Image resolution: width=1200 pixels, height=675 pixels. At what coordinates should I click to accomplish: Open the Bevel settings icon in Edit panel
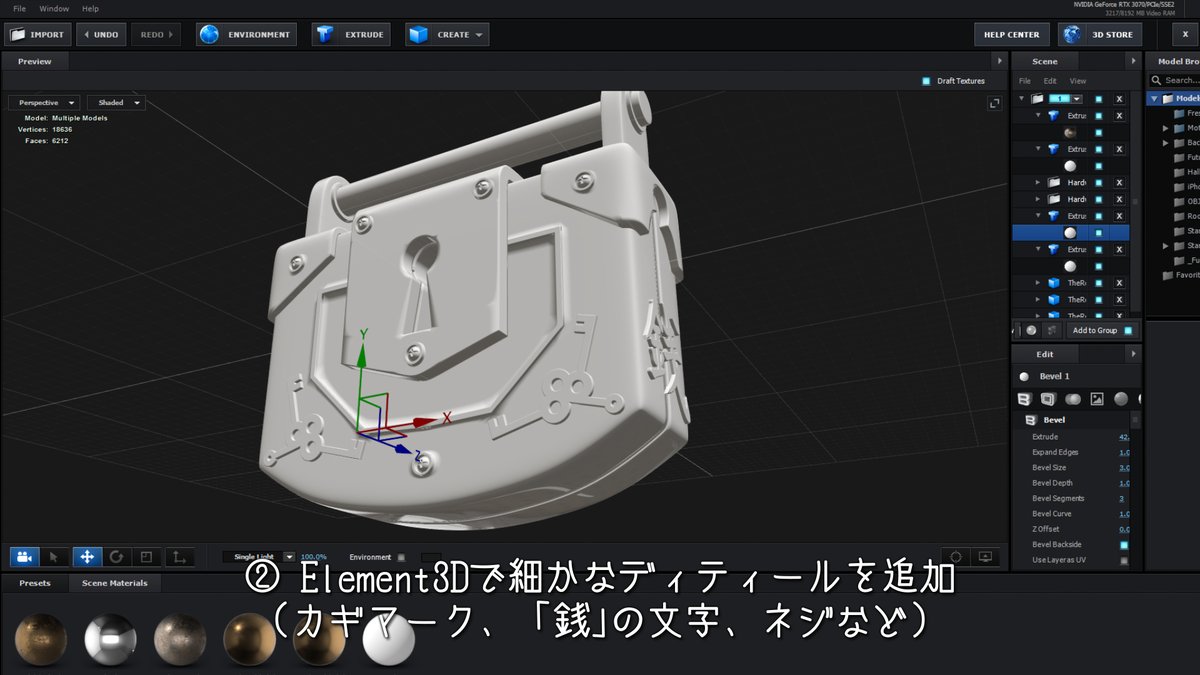coord(1024,398)
